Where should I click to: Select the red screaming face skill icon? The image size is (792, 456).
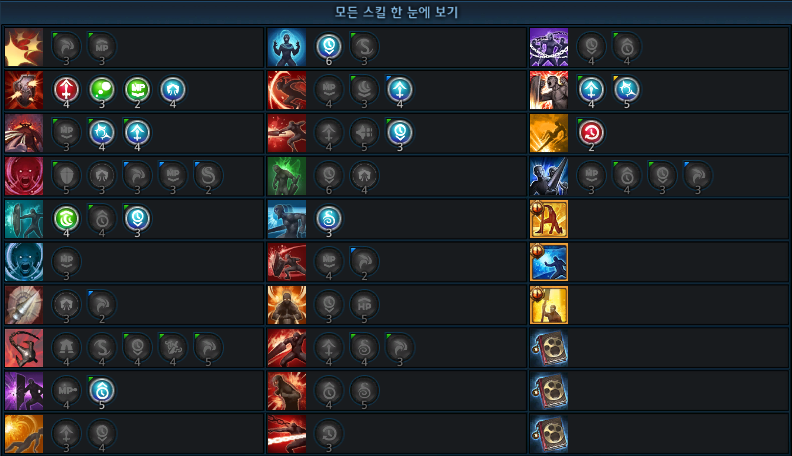pos(24,176)
